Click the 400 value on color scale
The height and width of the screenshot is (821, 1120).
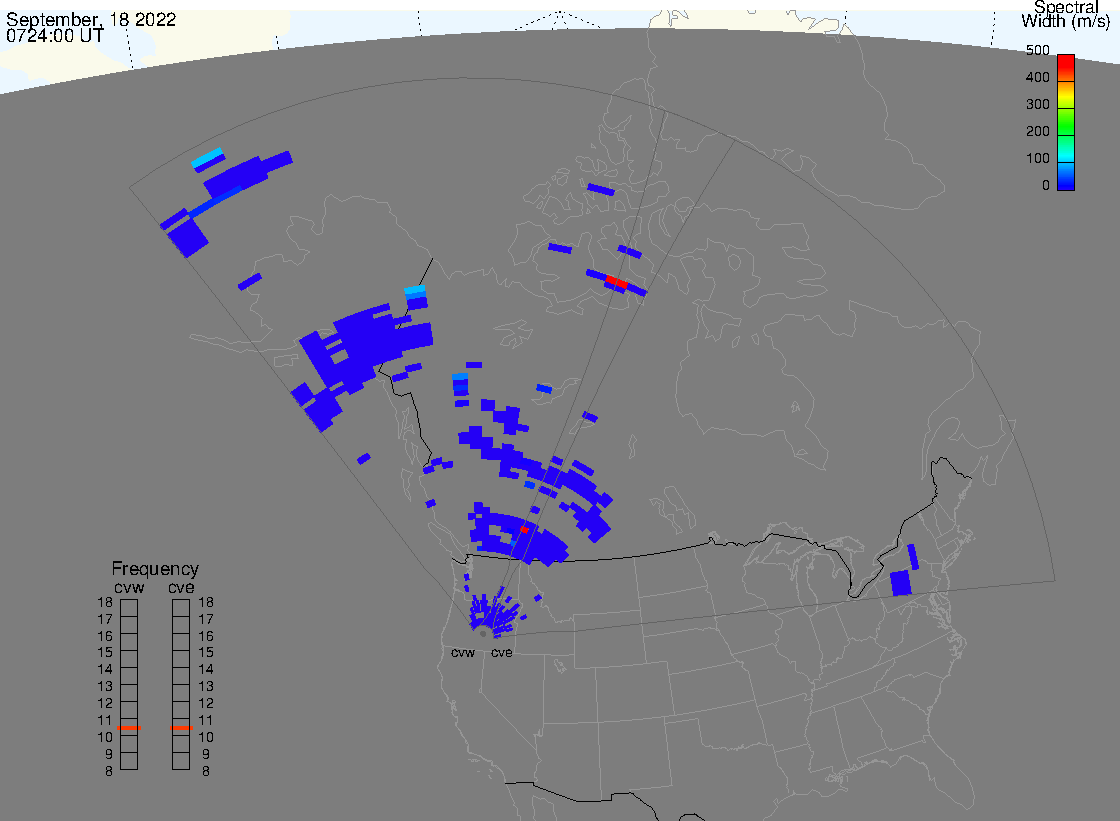[1038, 77]
